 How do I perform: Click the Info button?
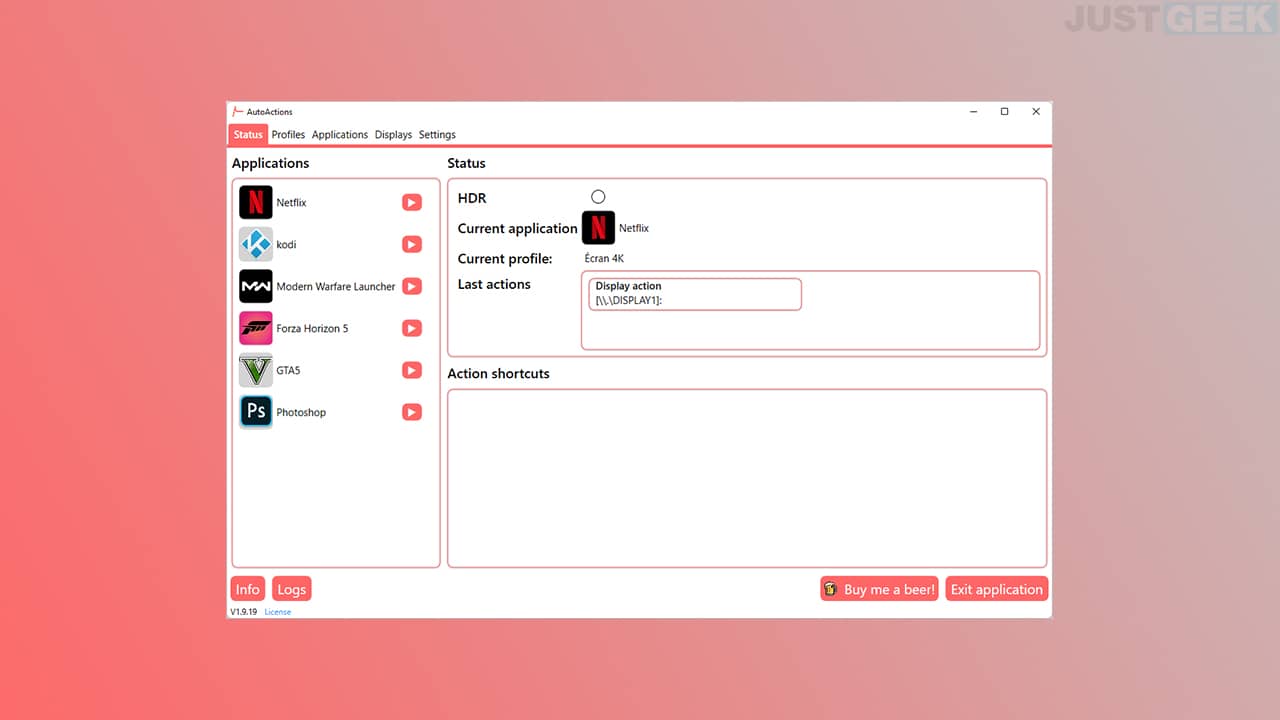click(x=248, y=589)
